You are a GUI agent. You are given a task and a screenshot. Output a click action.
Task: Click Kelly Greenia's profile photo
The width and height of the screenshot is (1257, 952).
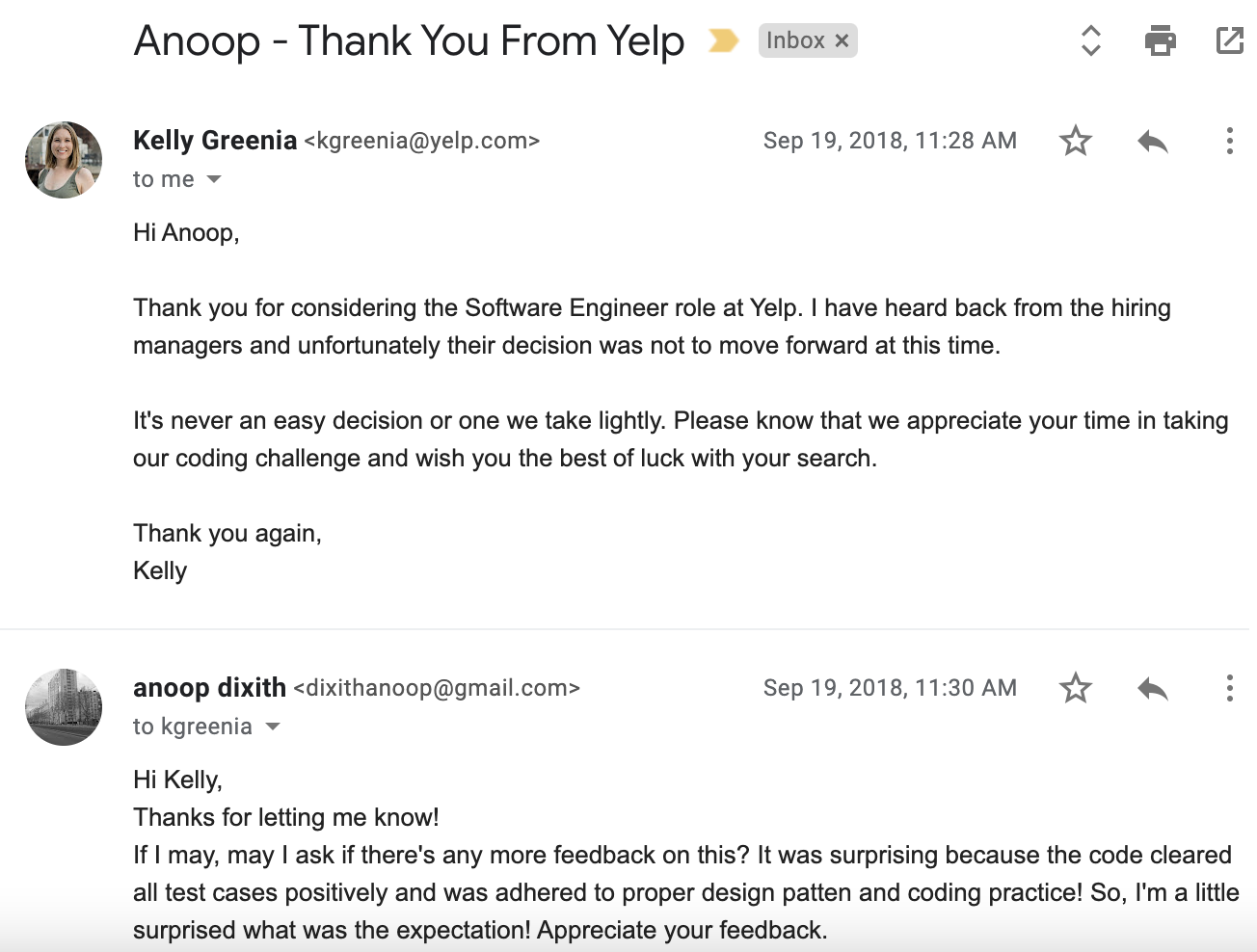[x=64, y=160]
